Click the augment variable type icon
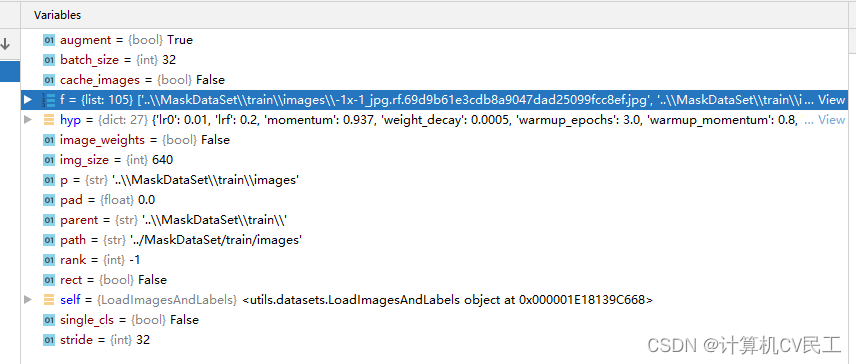 click(49, 40)
